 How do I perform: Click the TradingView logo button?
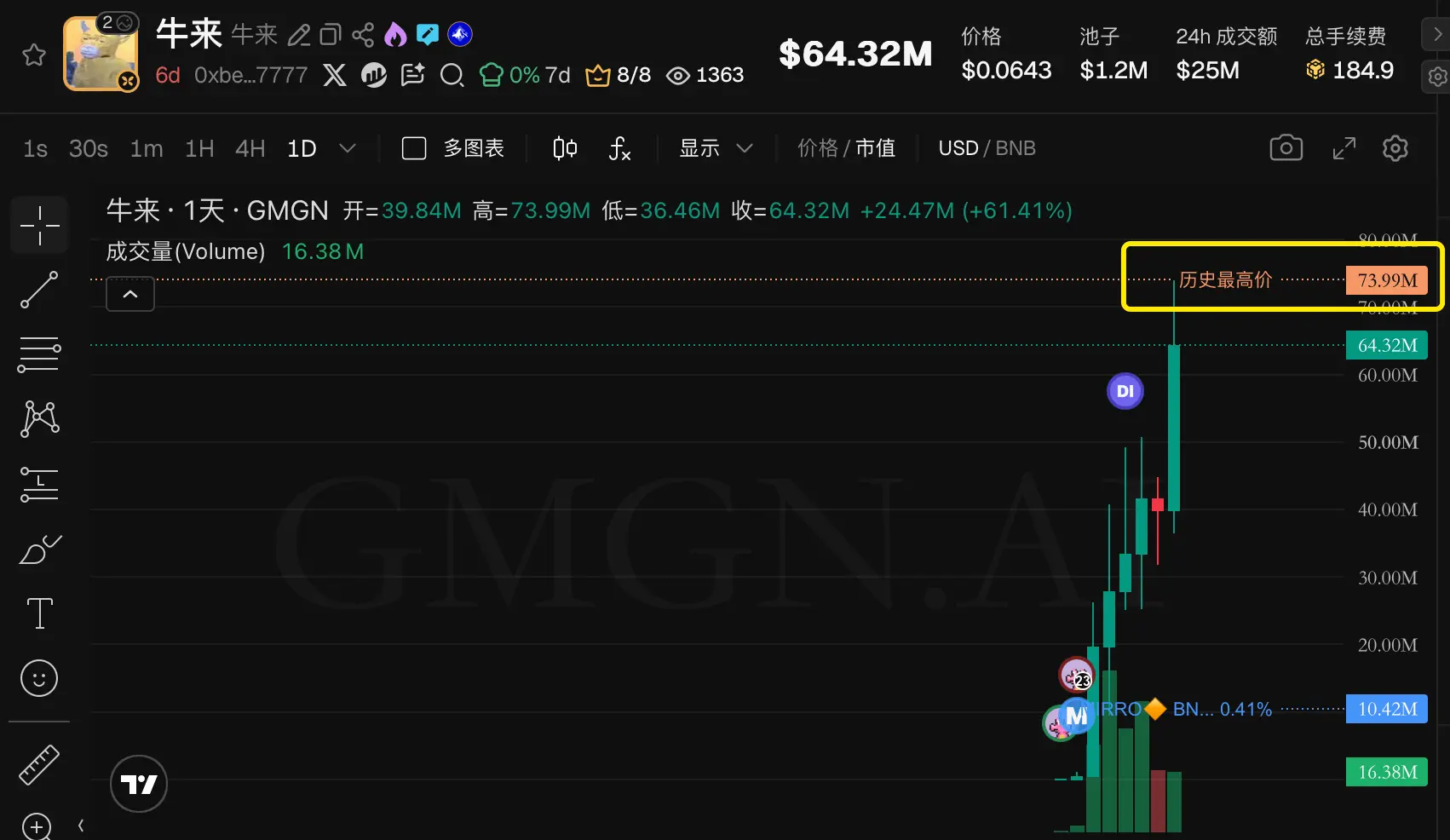pyautogui.click(x=139, y=784)
